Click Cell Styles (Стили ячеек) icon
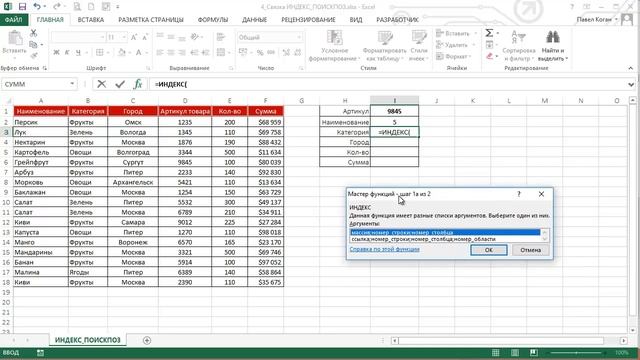This screenshot has height=360, width=640. [419, 45]
